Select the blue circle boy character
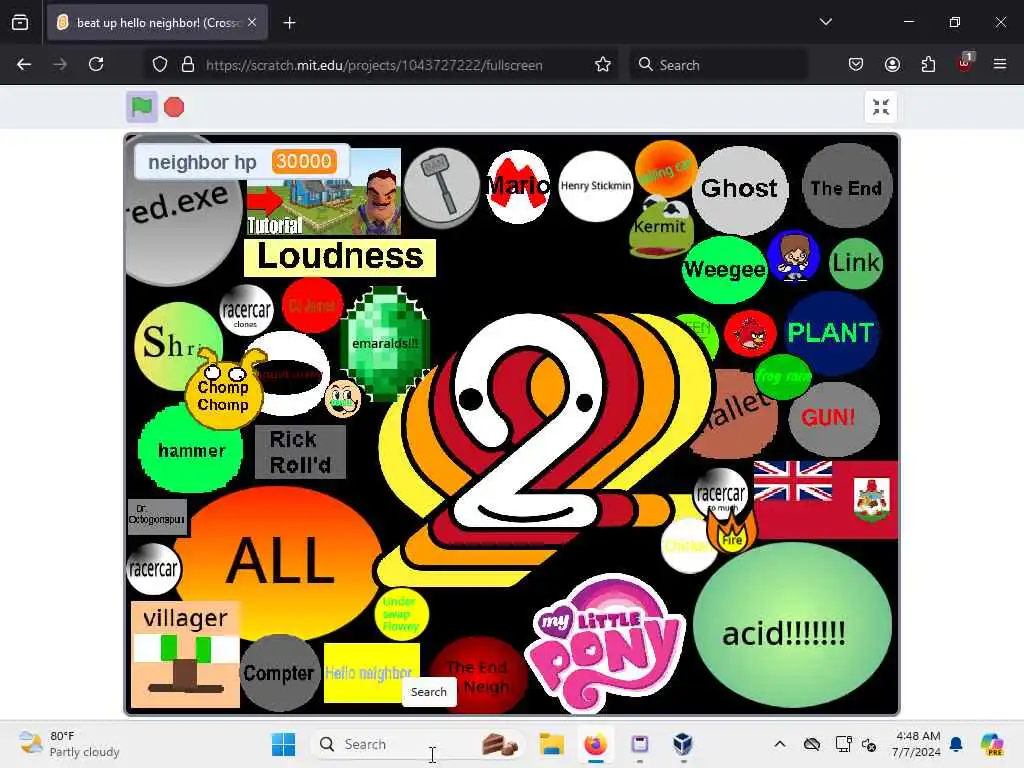1024x768 pixels. (793, 256)
